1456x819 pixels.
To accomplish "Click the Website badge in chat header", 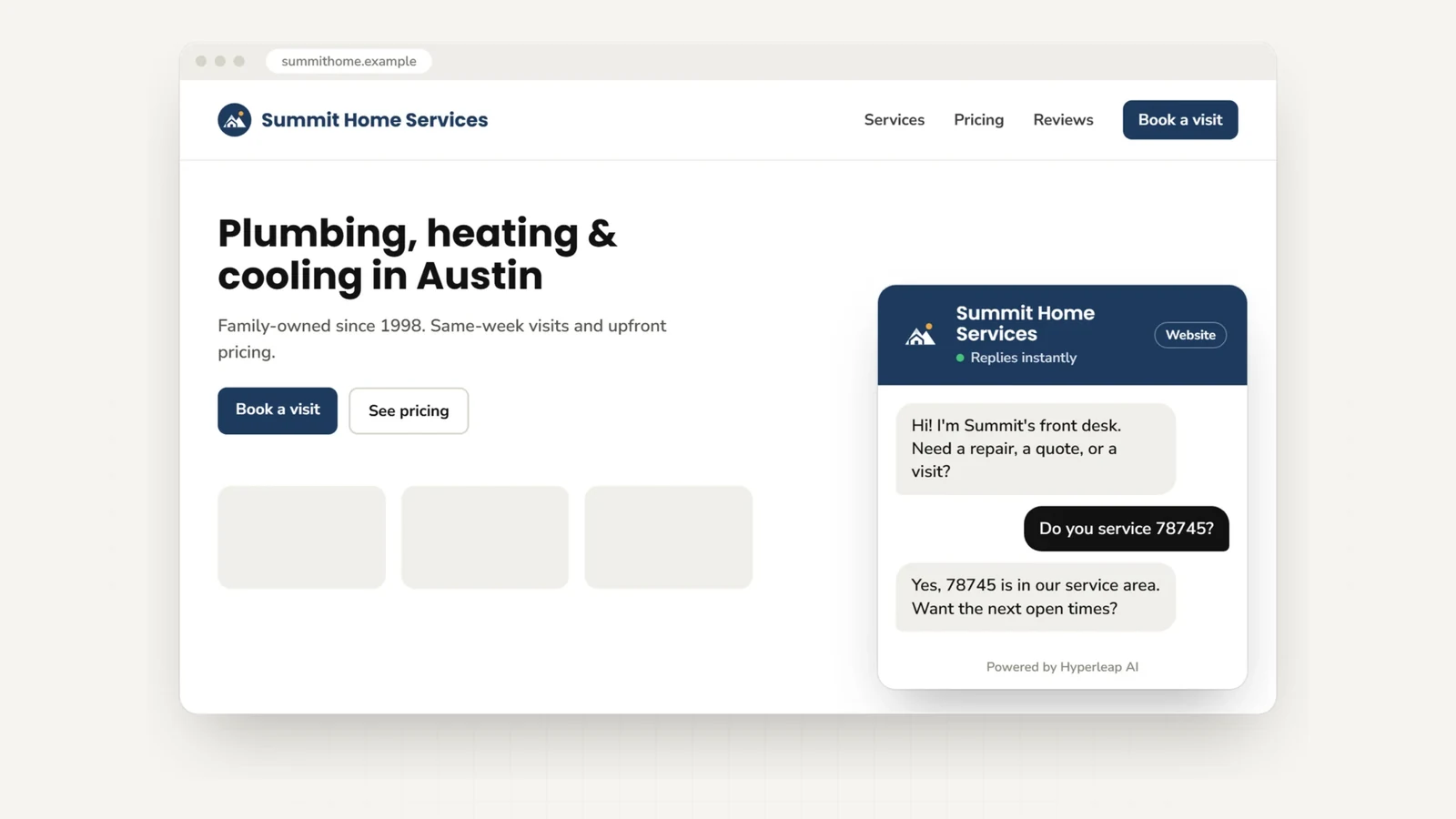I will [1190, 335].
